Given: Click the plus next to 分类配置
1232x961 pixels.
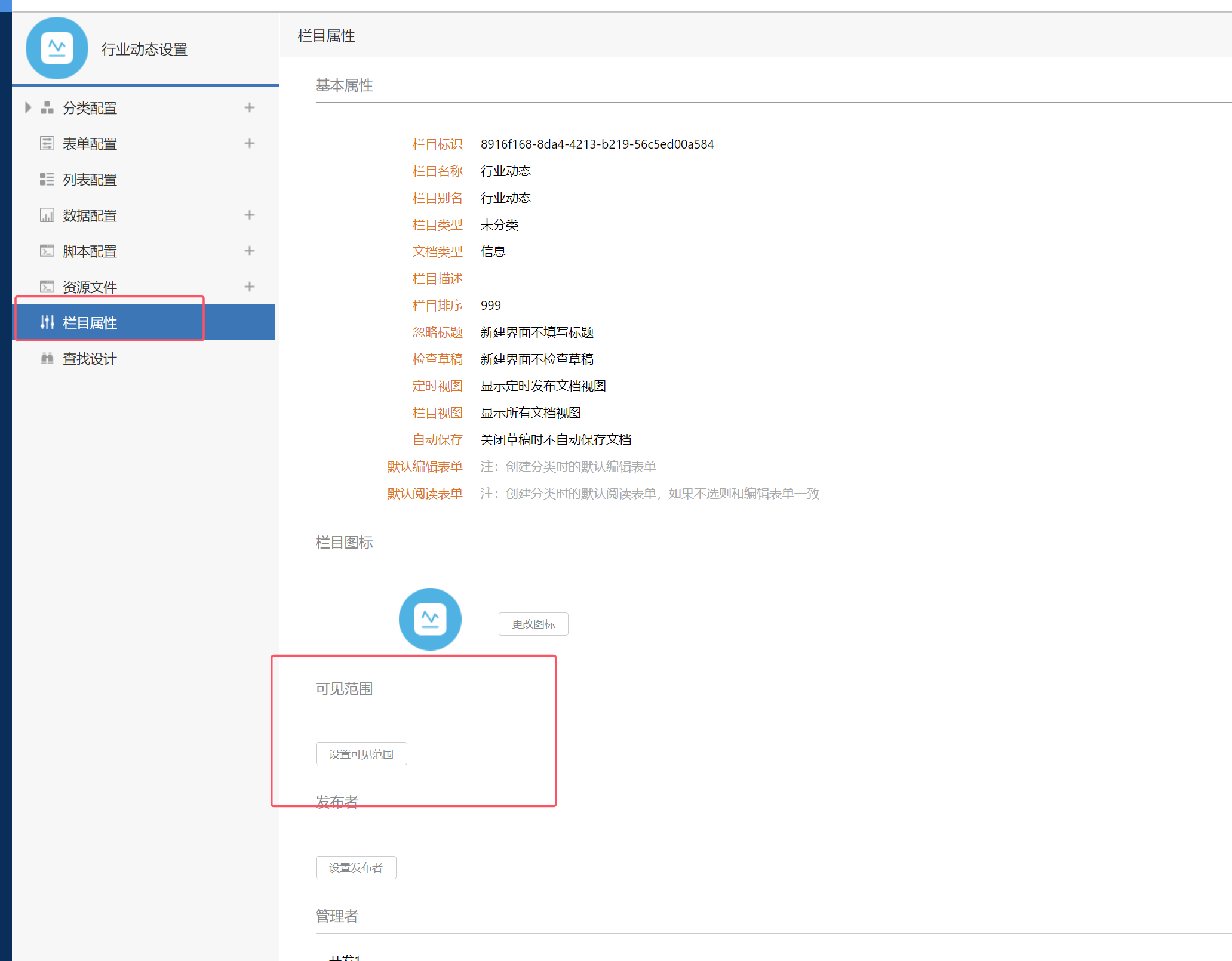Looking at the screenshot, I should pyautogui.click(x=250, y=108).
